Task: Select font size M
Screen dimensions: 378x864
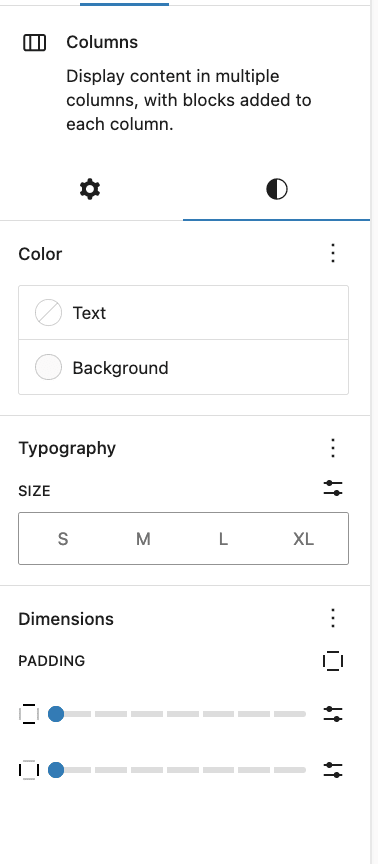Action: [x=143, y=538]
